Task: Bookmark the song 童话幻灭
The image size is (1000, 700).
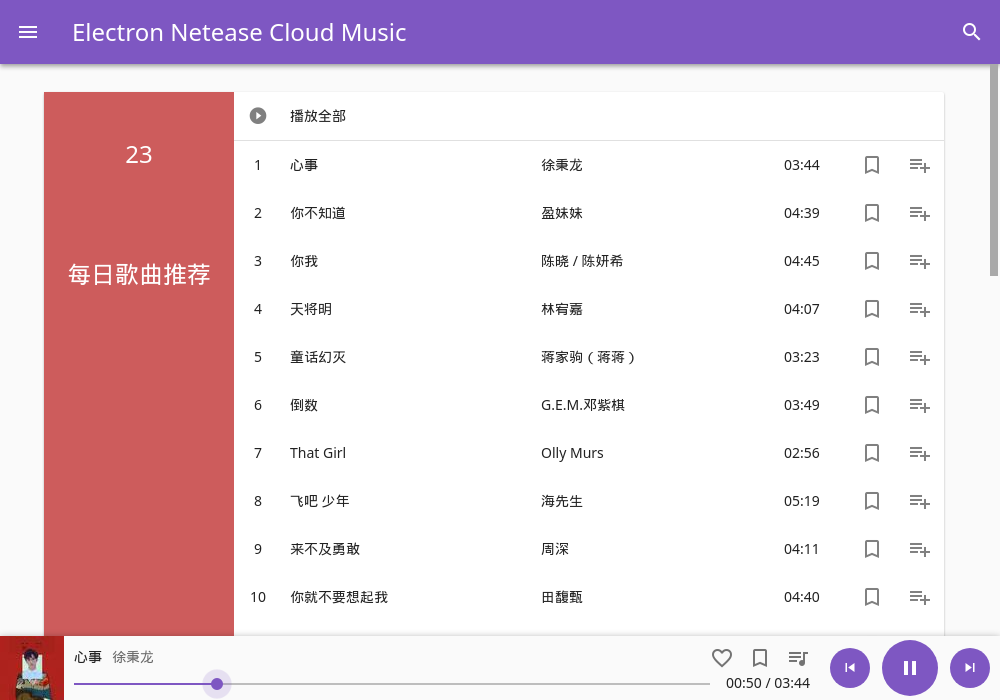Action: (x=872, y=357)
